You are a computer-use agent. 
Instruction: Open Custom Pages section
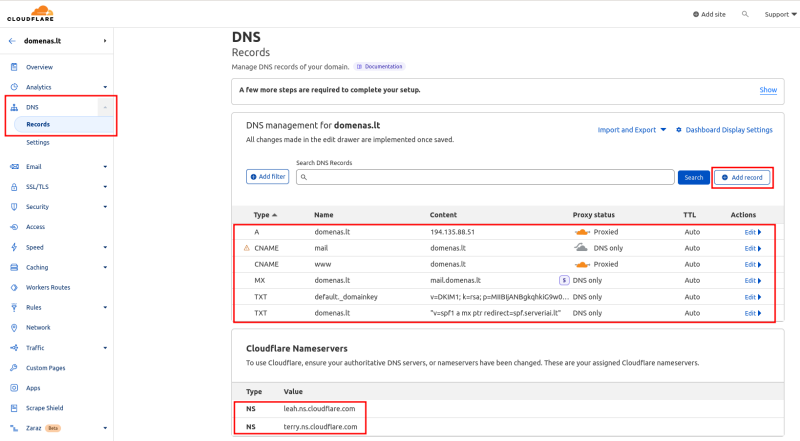tap(45, 368)
